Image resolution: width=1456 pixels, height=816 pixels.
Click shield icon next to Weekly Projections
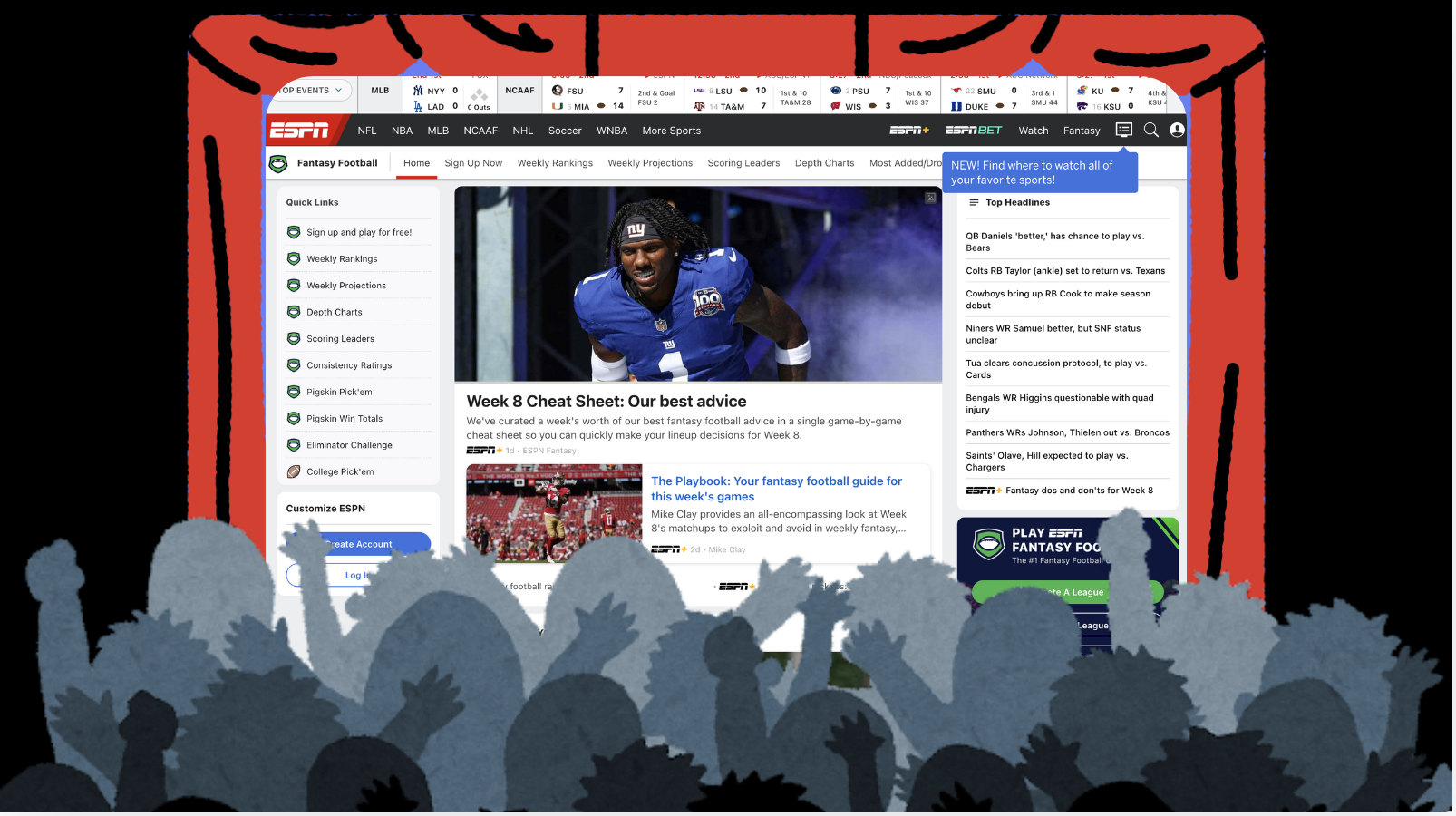pos(294,286)
